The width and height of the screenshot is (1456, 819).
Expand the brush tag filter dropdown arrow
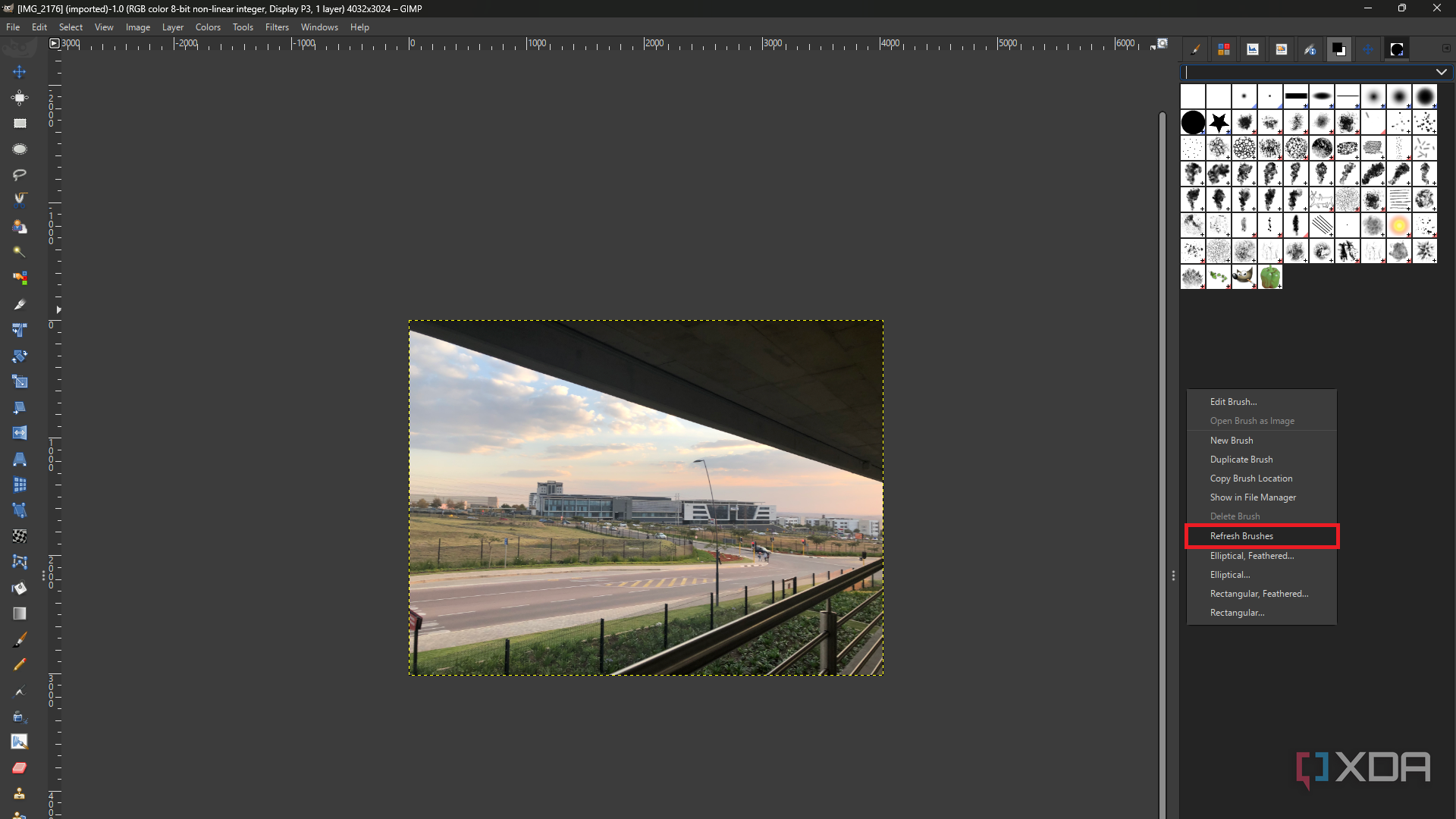pos(1441,72)
